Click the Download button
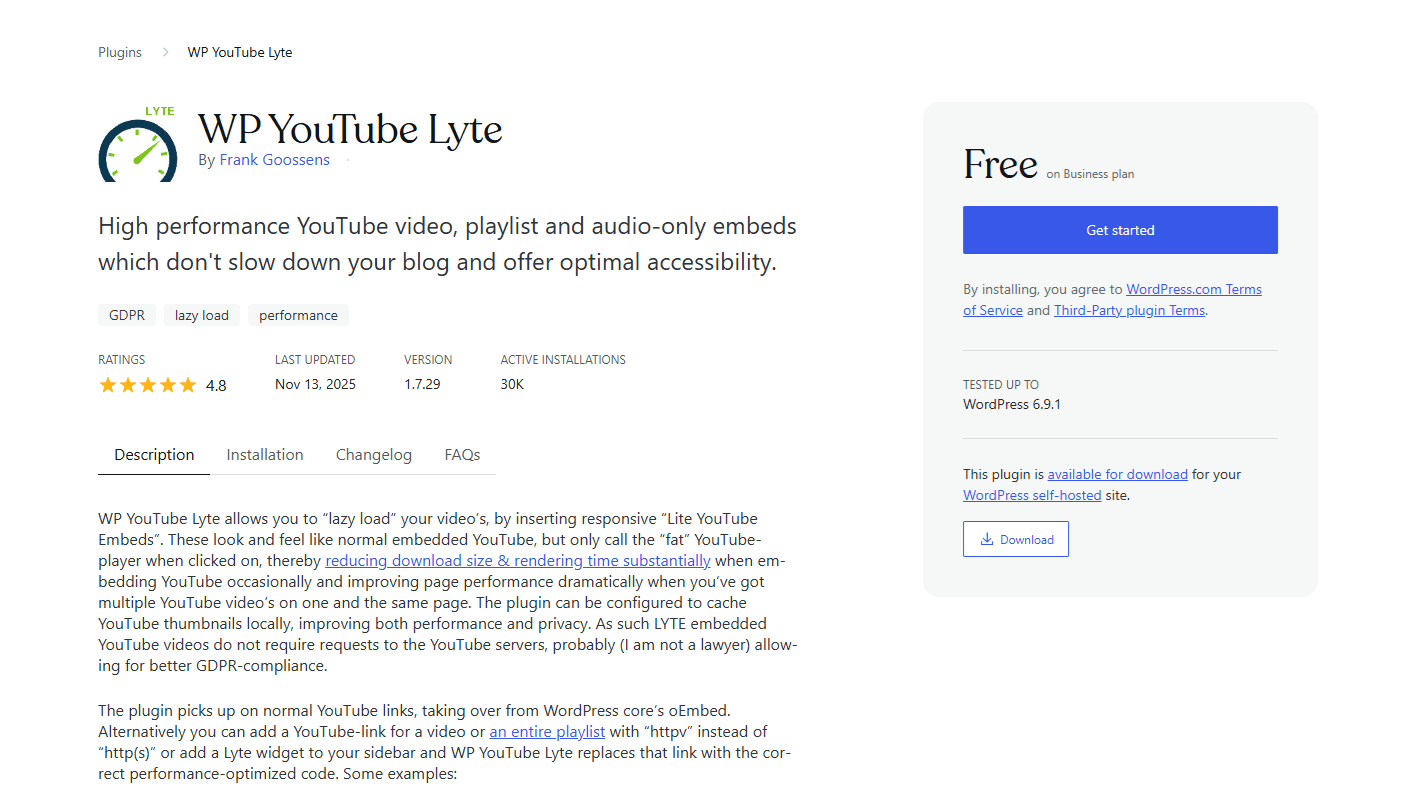 point(1015,538)
